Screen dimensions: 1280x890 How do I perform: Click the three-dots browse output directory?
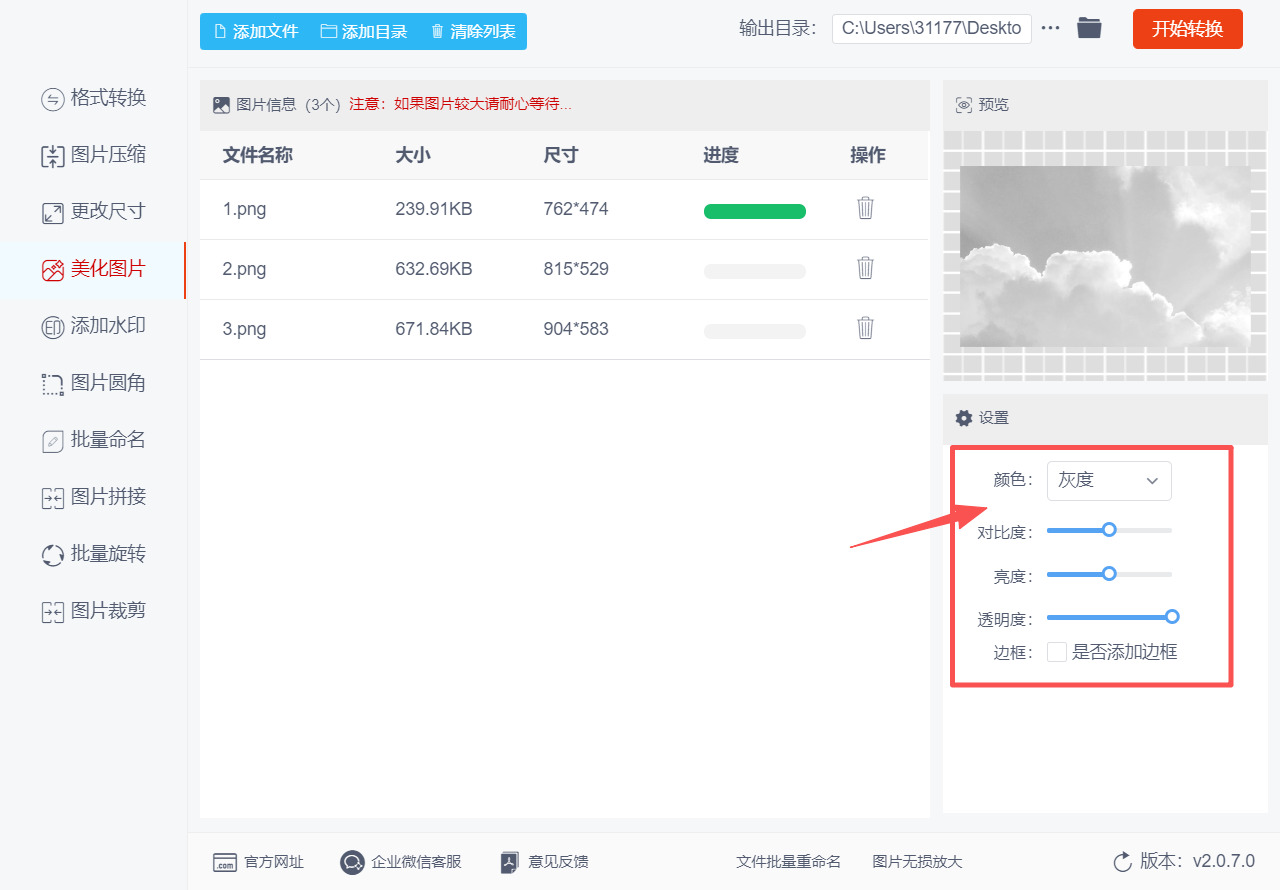1050,28
